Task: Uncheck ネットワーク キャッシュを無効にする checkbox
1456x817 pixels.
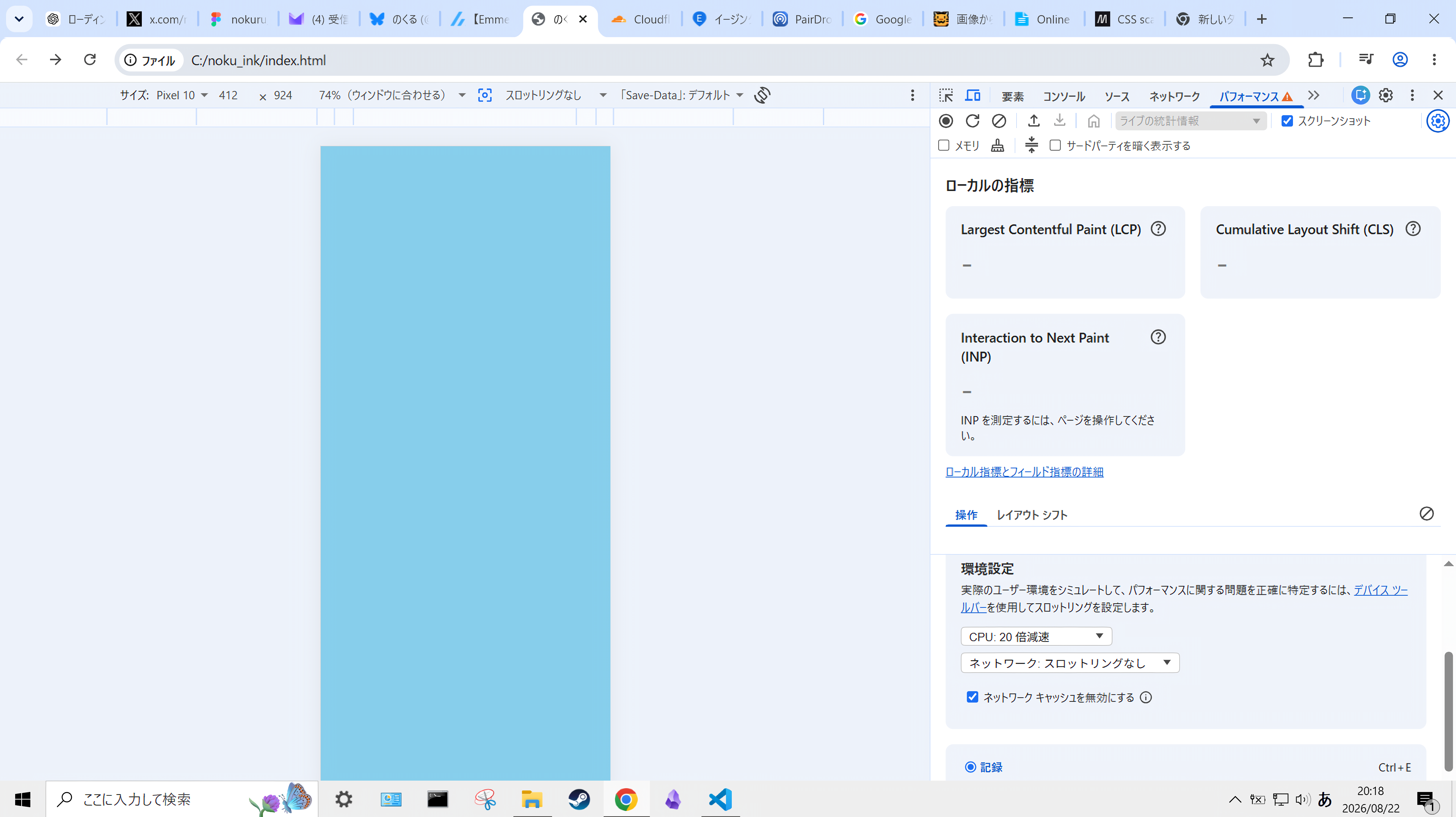Action: (x=972, y=697)
